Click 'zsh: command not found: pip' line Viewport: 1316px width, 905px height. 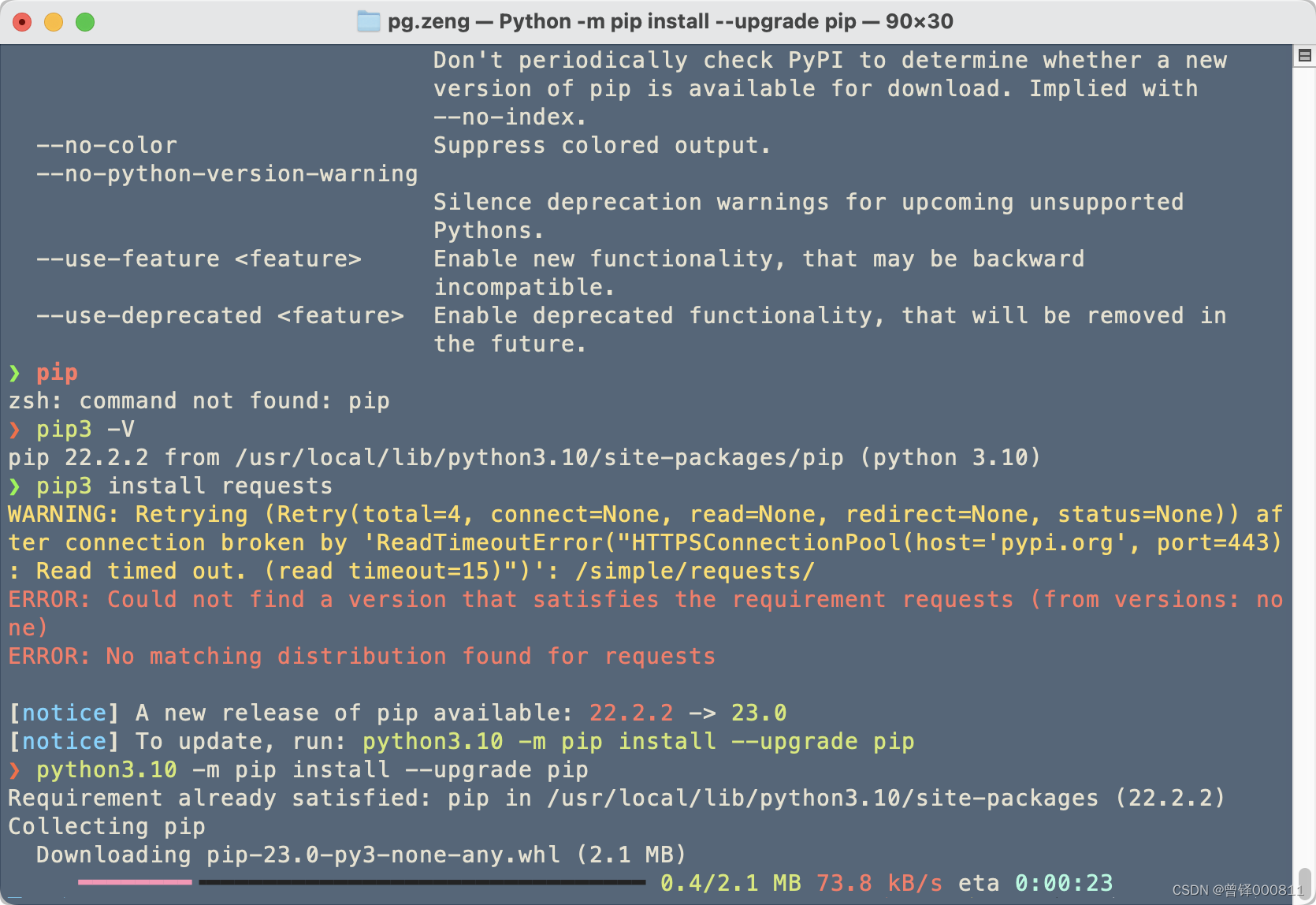click(x=199, y=401)
